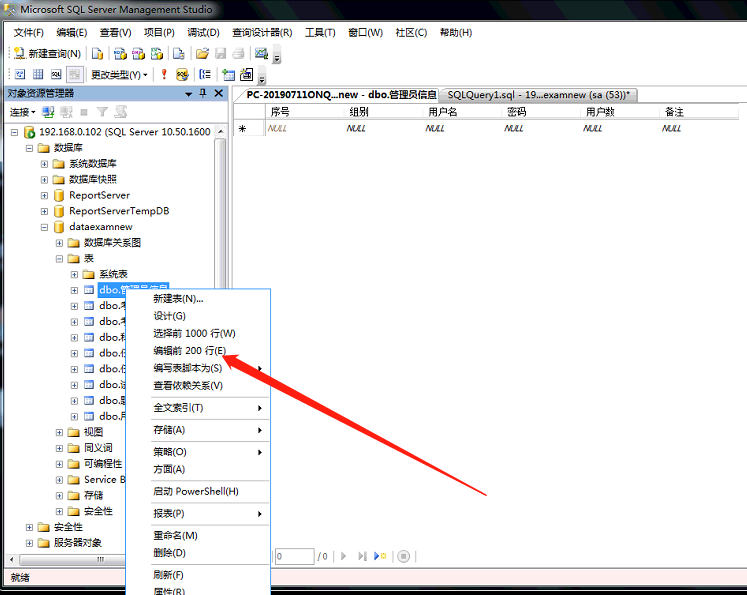Open the 工具(T) menu
This screenshot has height=595, width=747.
point(320,32)
